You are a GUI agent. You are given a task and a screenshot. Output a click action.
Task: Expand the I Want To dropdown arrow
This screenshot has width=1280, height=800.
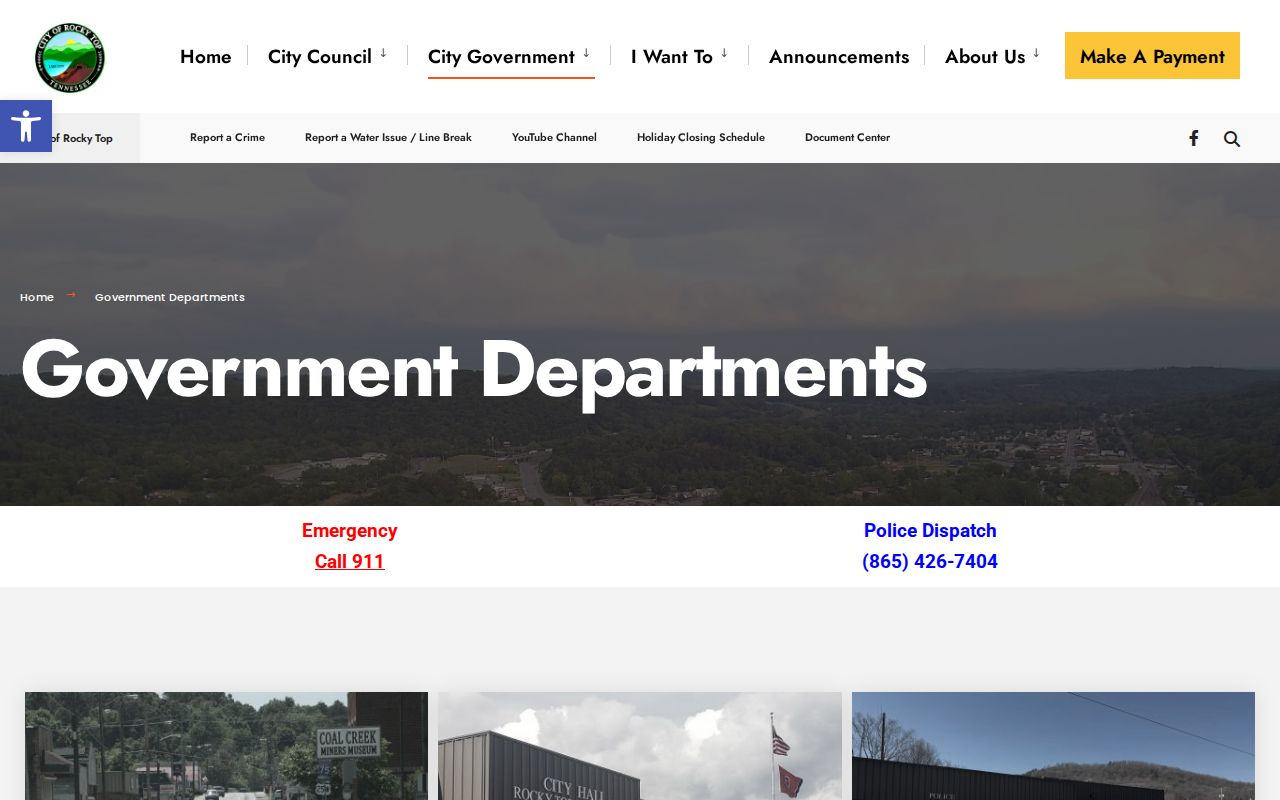click(x=724, y=54)
